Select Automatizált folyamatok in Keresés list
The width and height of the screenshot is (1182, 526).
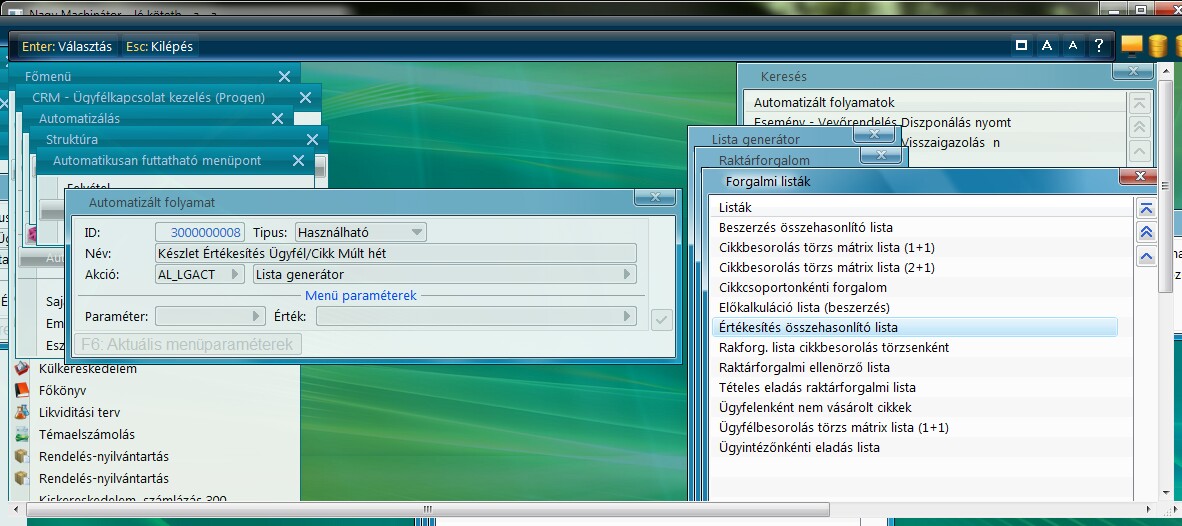point(935,102)
